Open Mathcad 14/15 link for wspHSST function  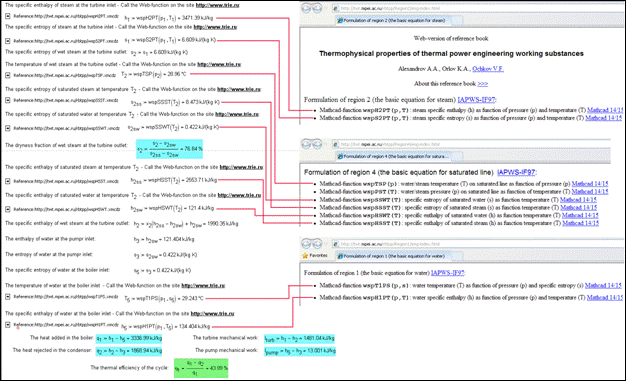(580, 223)
